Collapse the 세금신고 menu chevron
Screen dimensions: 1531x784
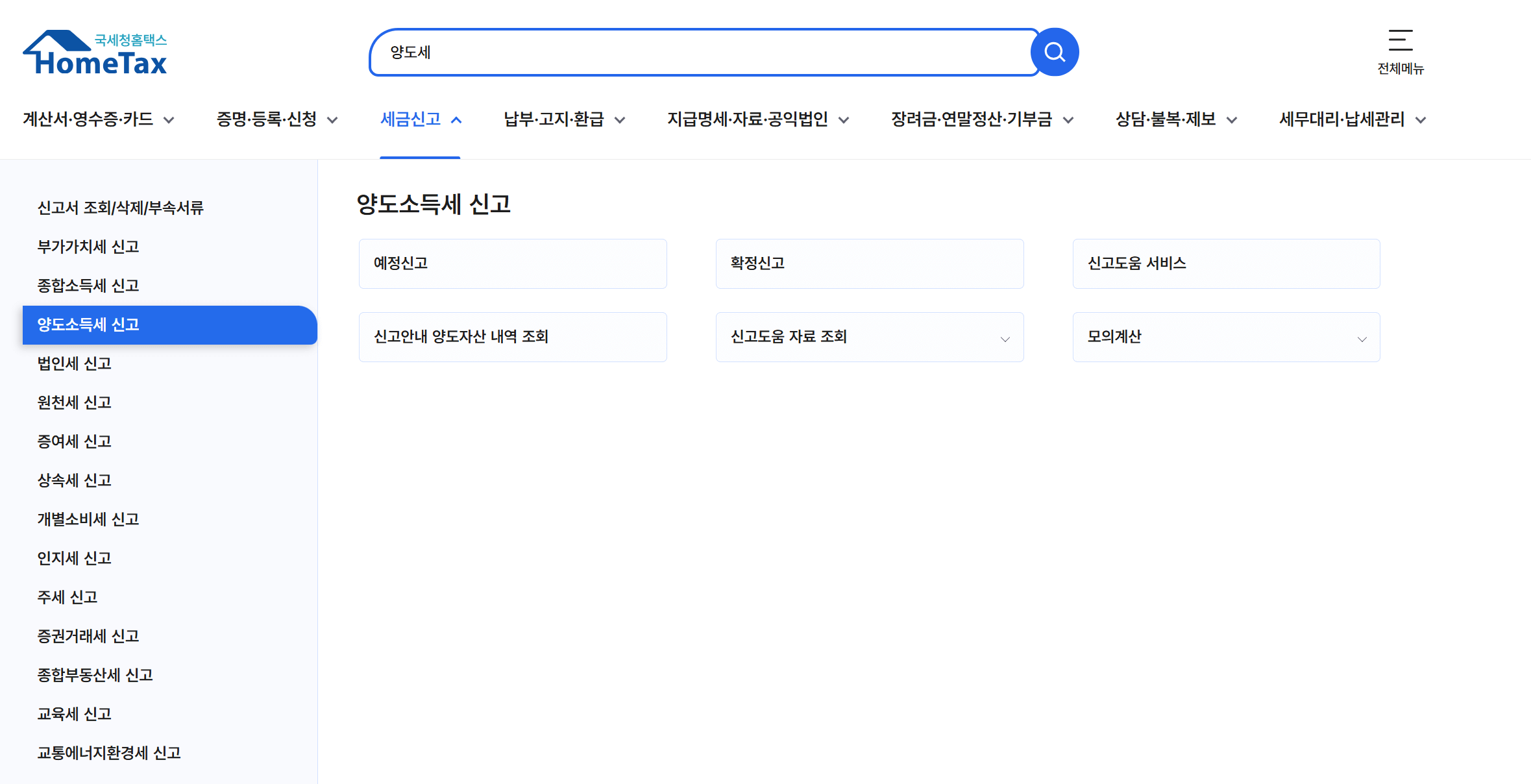pos(457,119)
